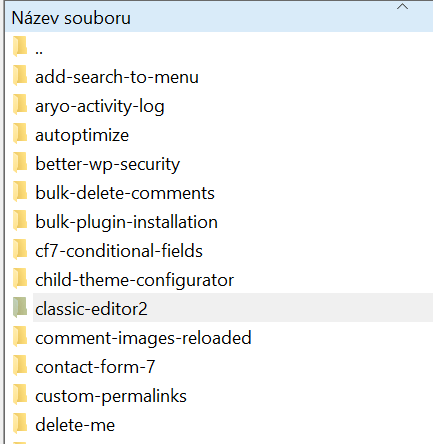Toggle sort order with the header arrow

[402, 6]
